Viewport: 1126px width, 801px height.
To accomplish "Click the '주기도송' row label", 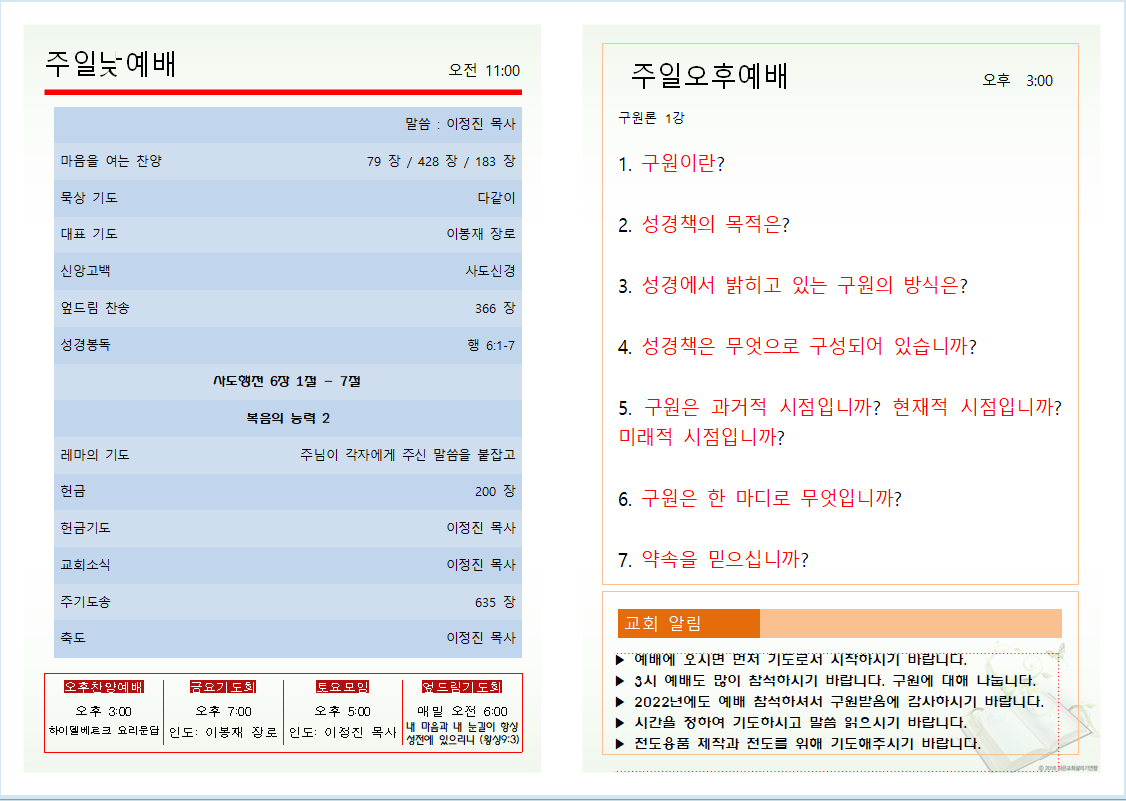I will click(x=85, y=602).
